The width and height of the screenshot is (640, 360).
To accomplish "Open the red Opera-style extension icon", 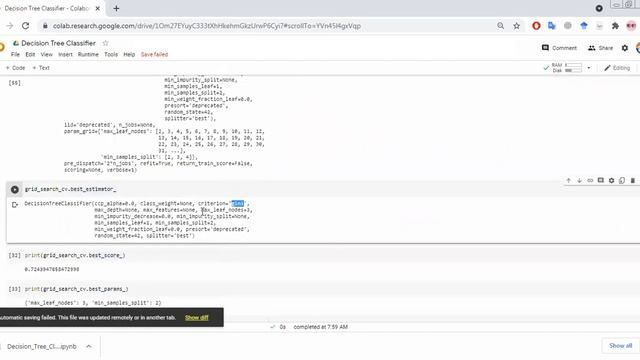I will pyautogui.click(x=536, y=26).
